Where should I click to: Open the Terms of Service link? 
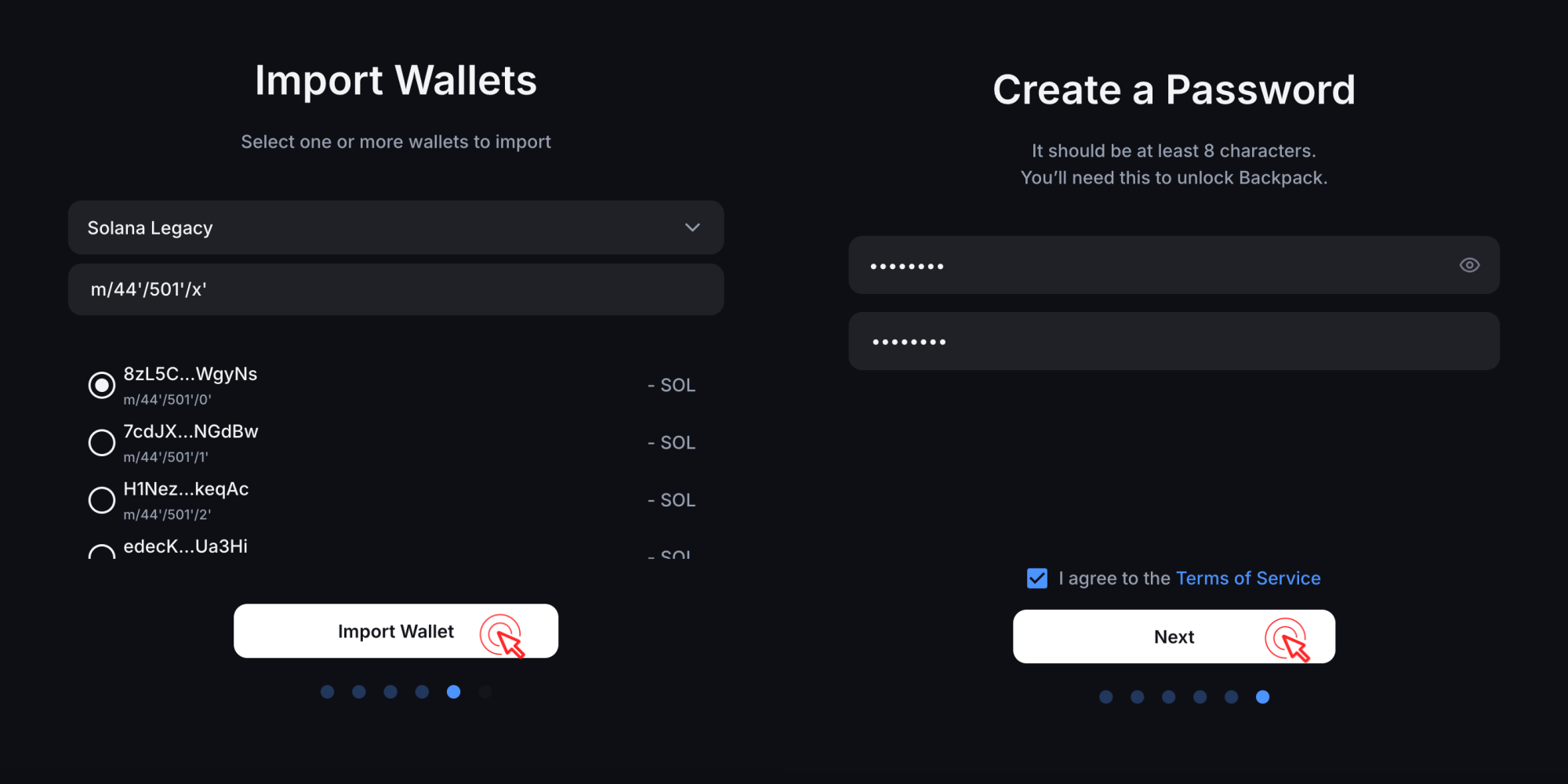pyautogui.click(x=1248, y=579)
